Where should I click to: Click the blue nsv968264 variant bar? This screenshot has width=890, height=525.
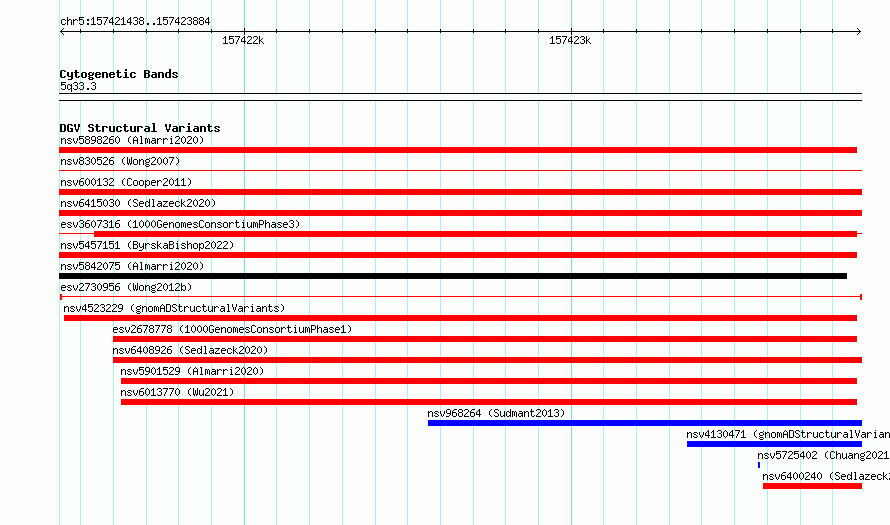pos(645,423)
